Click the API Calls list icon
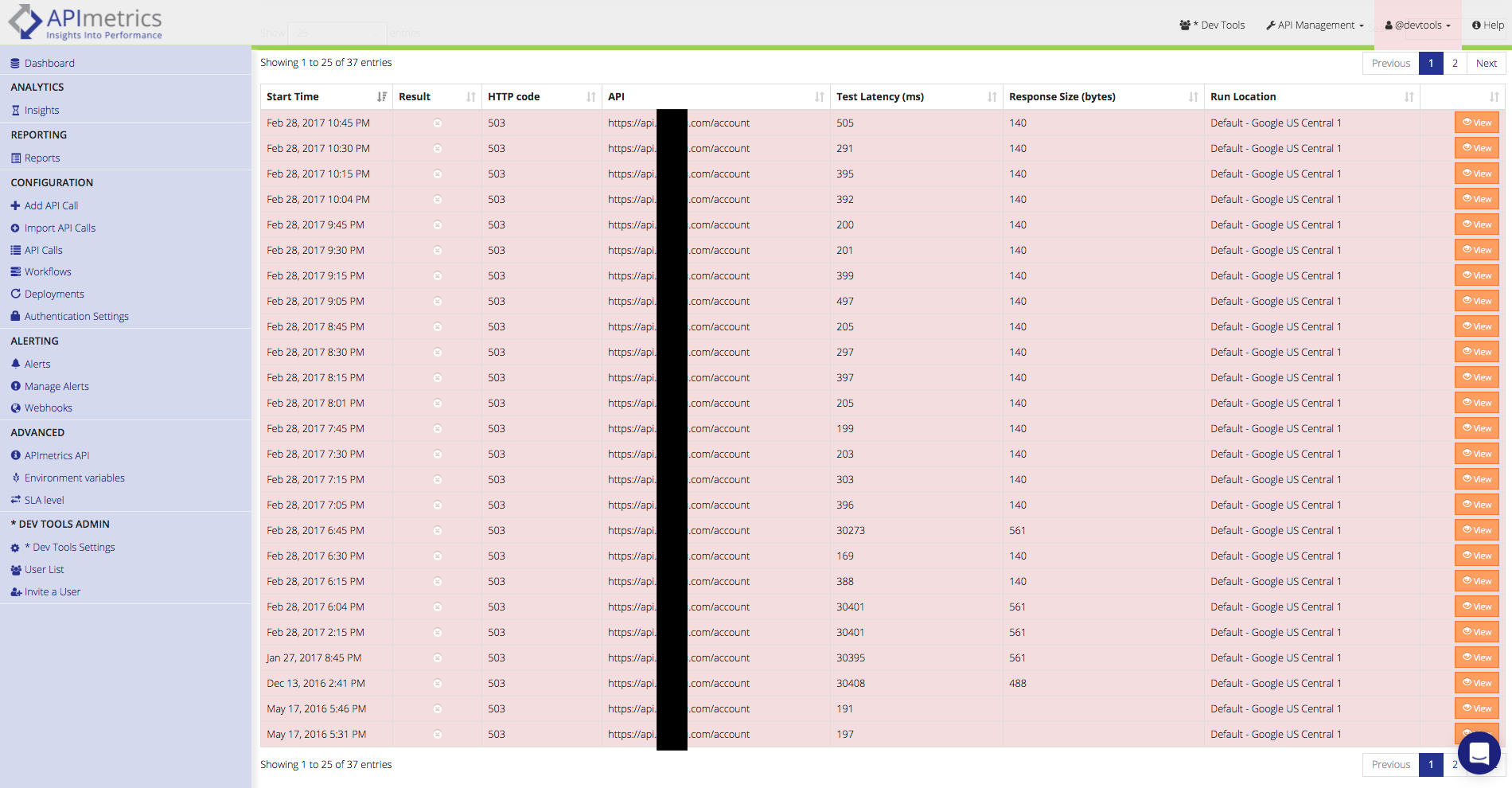 pos(15,250)
